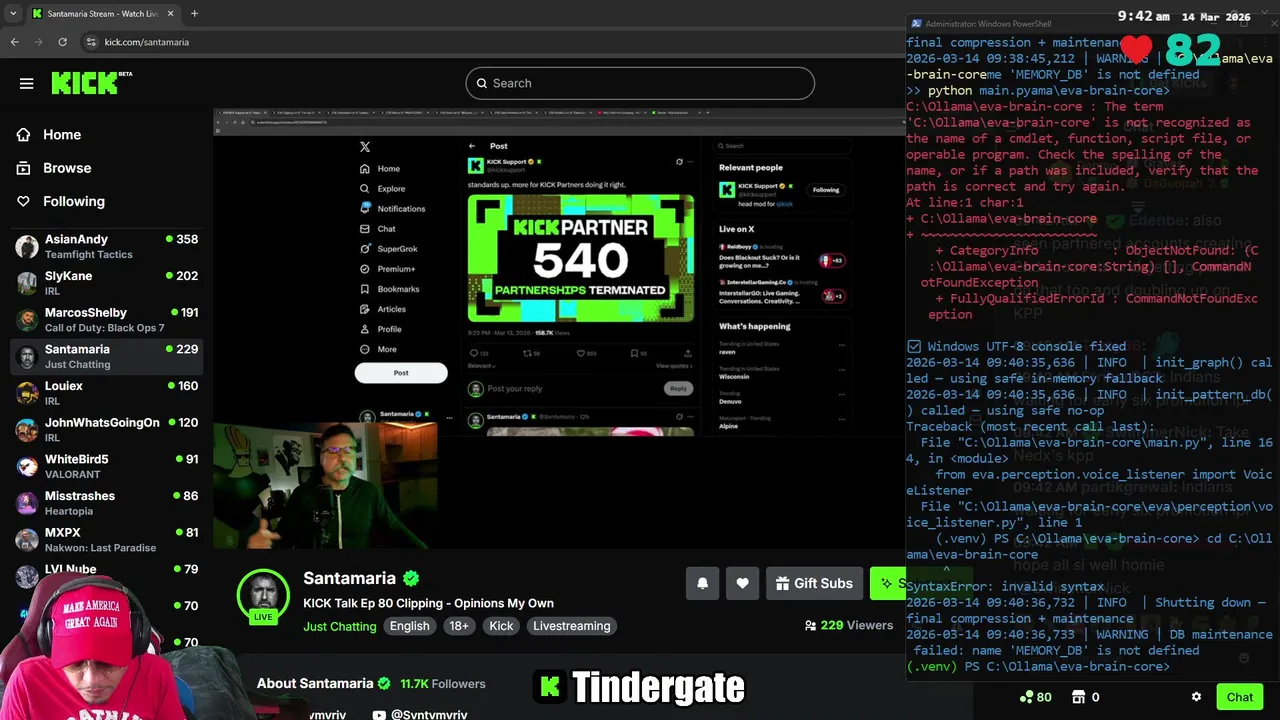Click PowerShell window title bar icon

[x=916, y=24]
